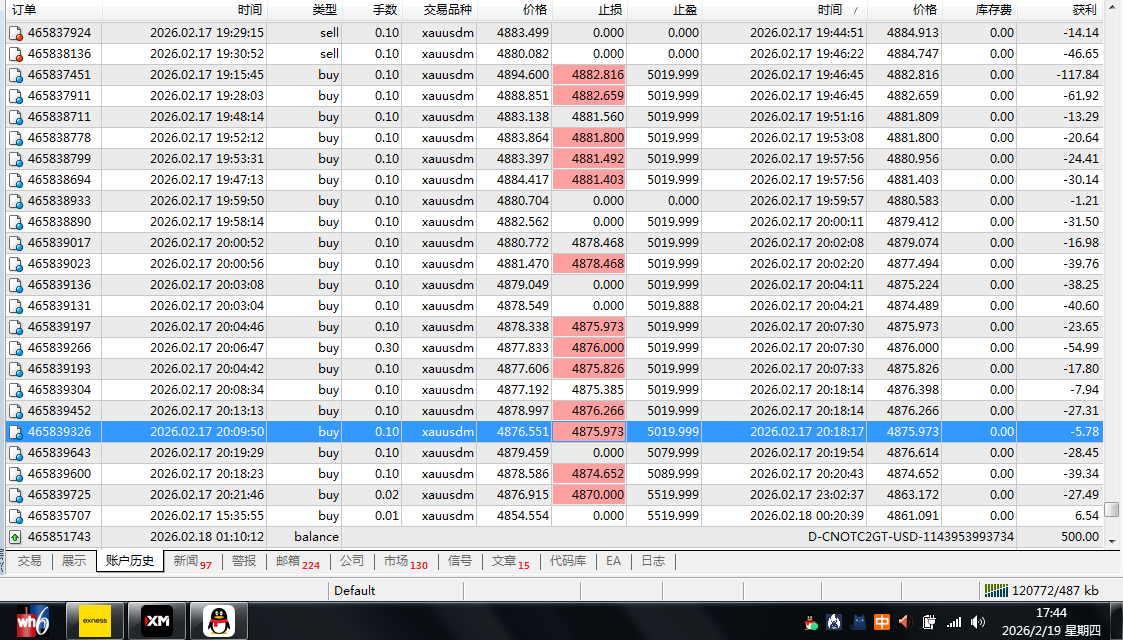The width and height of the screenshot is (1123, 640).
Task: Click the scrollbar down arrow in the history list
Action: pos(1112,540)
